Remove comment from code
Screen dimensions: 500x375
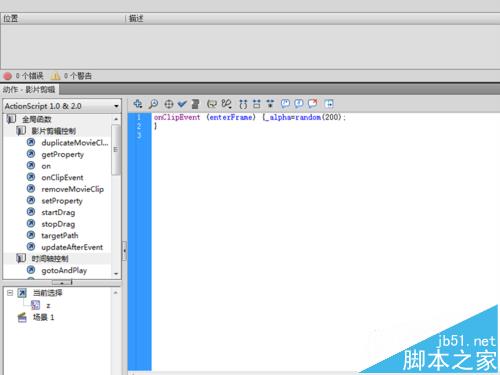click(x=313, y=103)
